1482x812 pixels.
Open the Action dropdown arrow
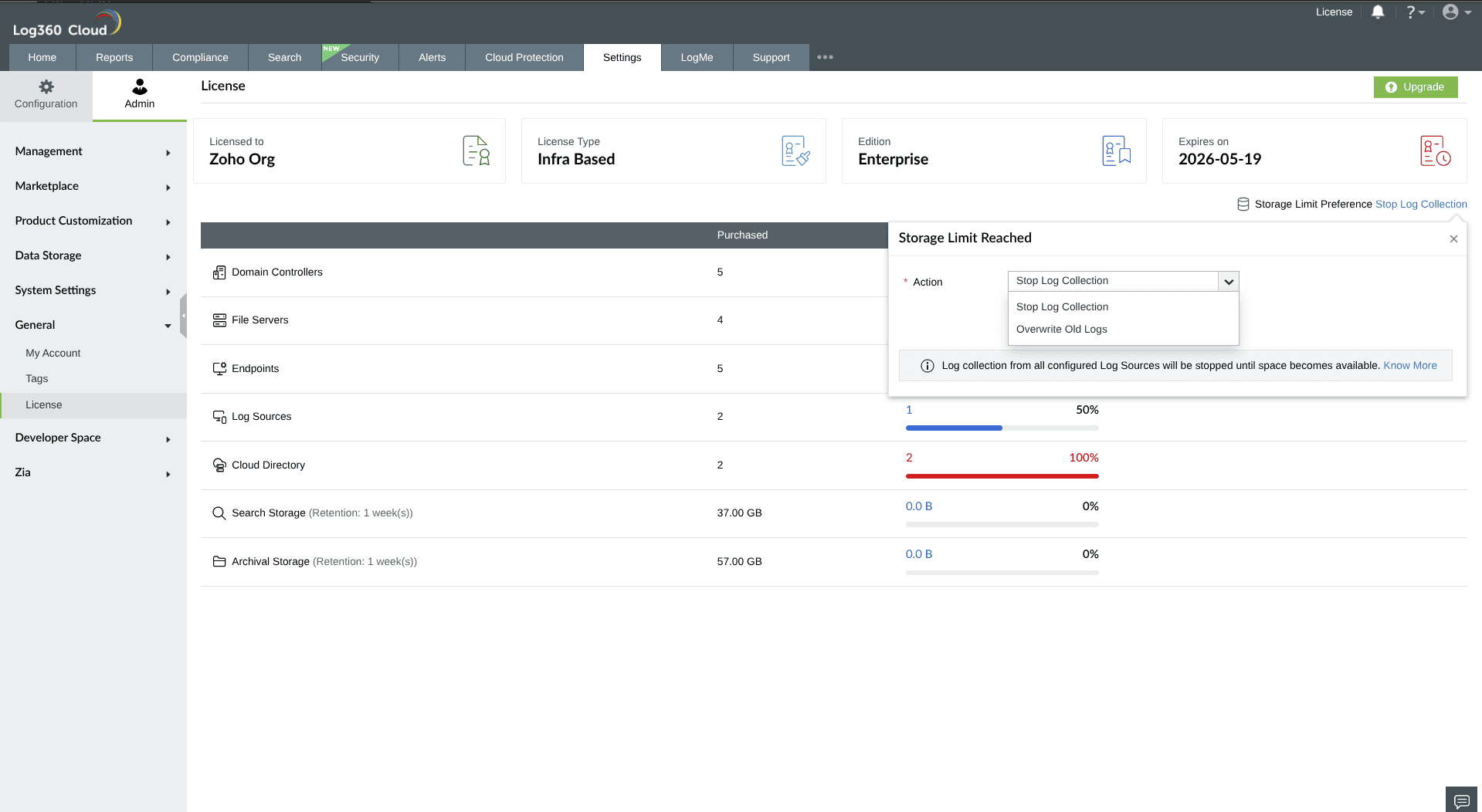[1228, 282]
